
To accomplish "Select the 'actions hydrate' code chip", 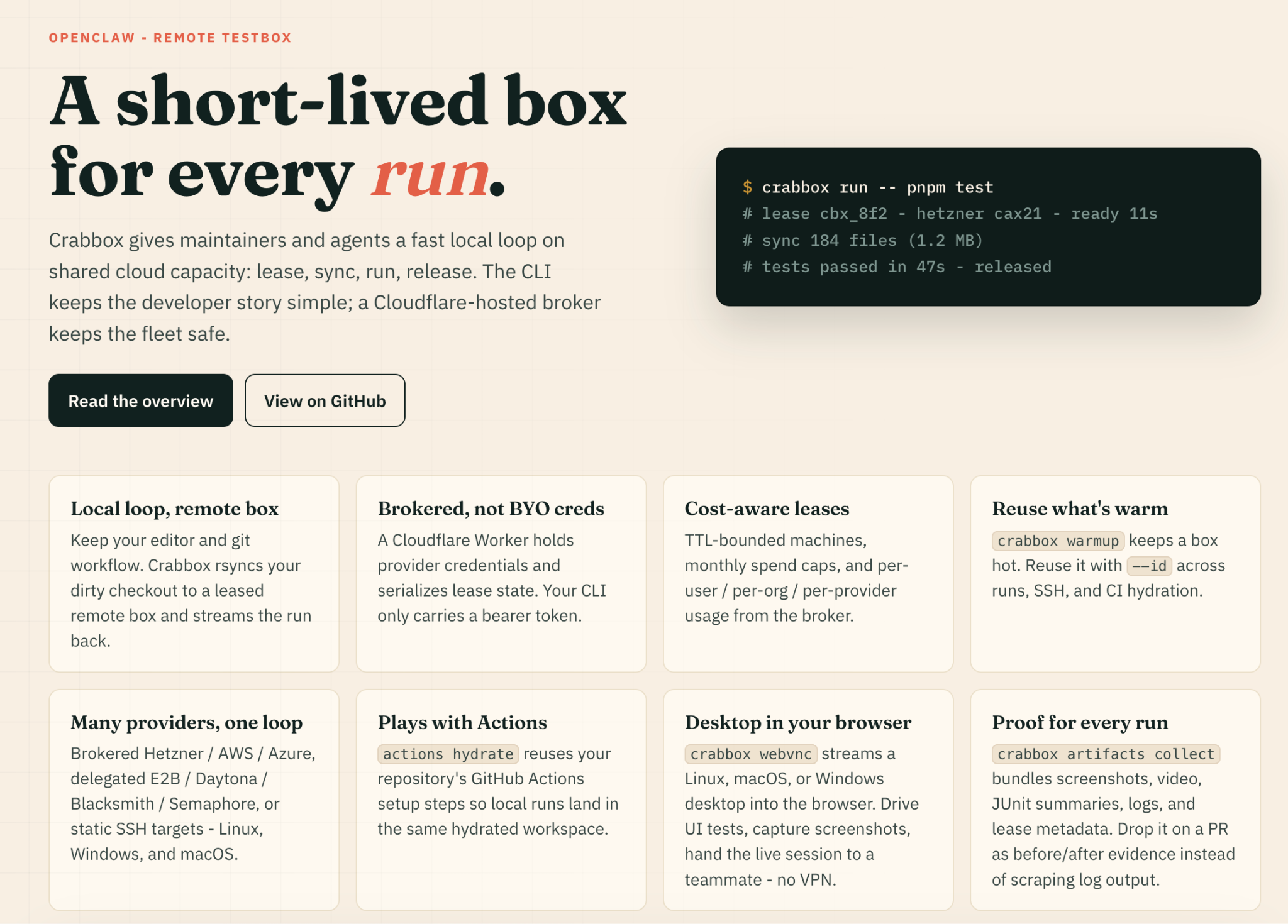I will point(448,754).
